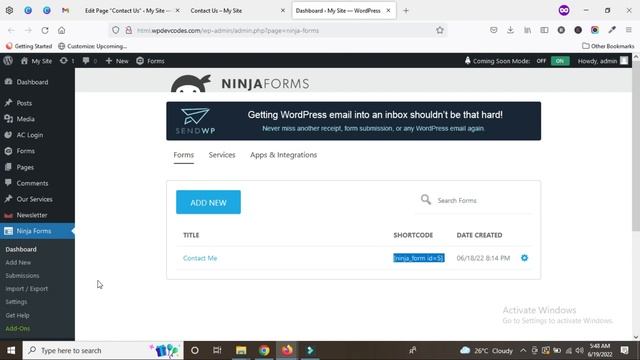
Task: Open the Howdy, admin account menu
Action: [x=603, y=61]
